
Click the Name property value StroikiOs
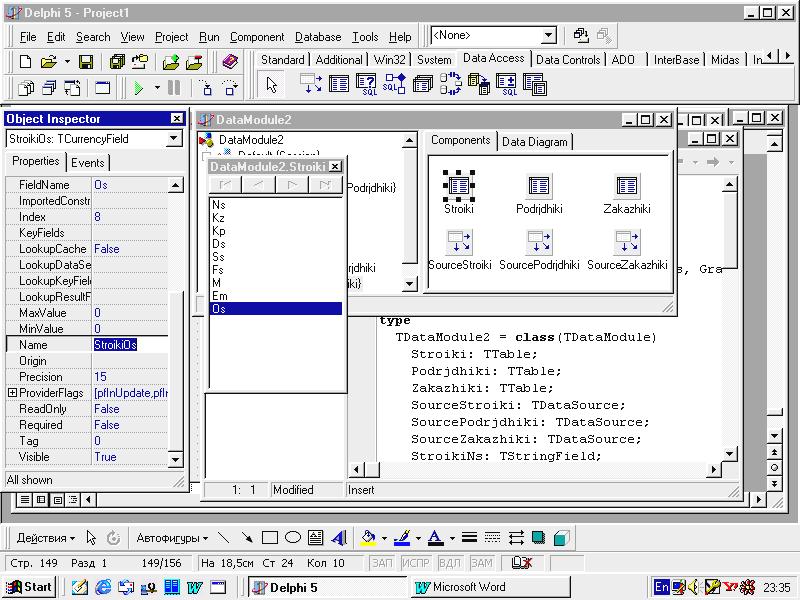(x=130, y=345)
